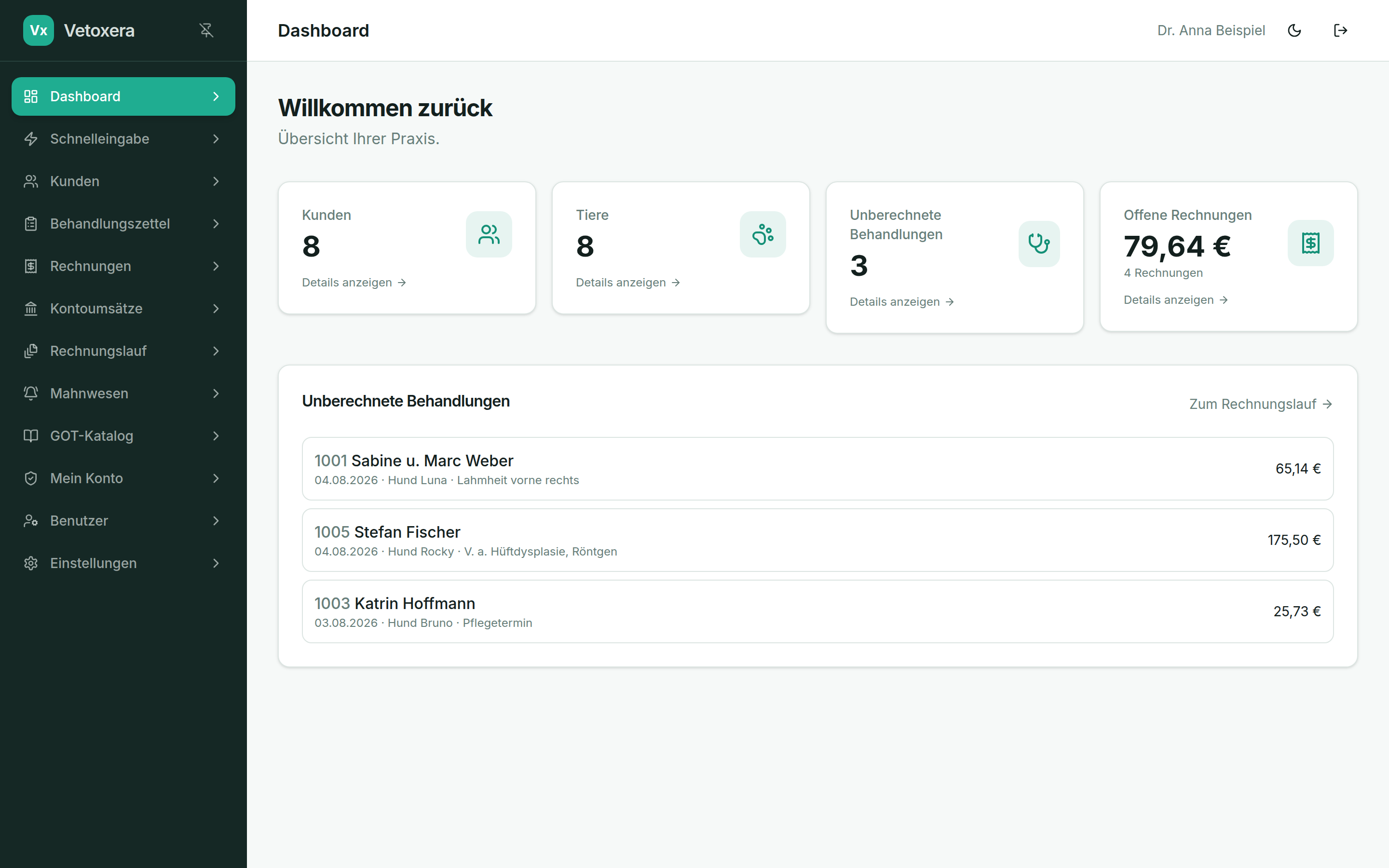Viewport: 1389px width, 868px height.
Task: Expand the Behandlungszettel chevron
Action: click(x=216, y=224)
